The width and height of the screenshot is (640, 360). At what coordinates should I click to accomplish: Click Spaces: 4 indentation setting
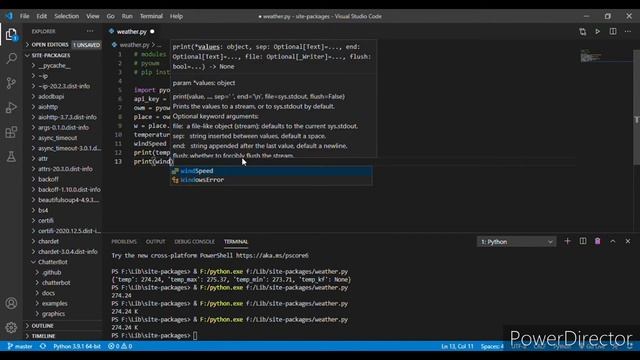coord(492,346)
